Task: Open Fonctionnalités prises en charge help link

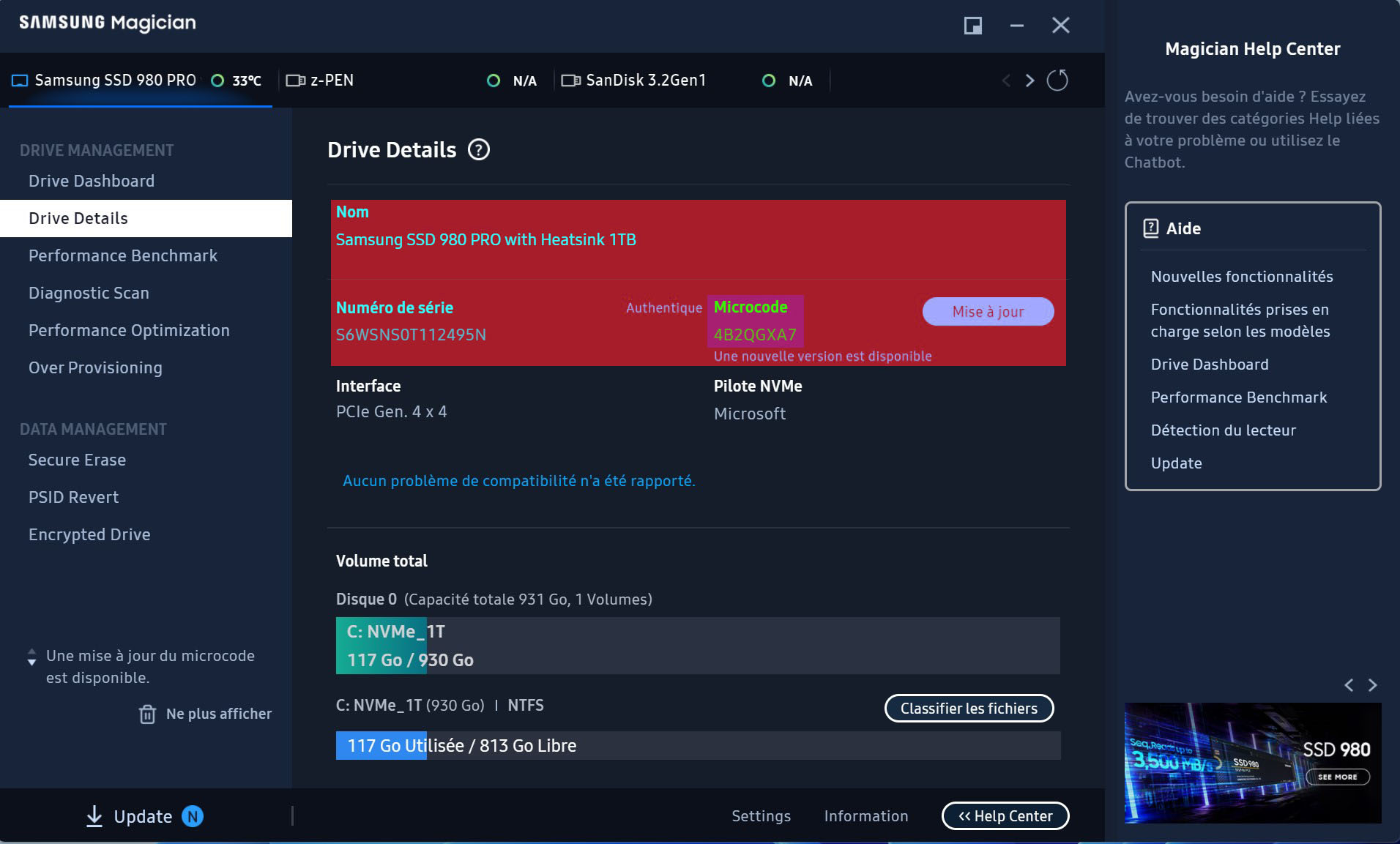Action: [1240, 321]
